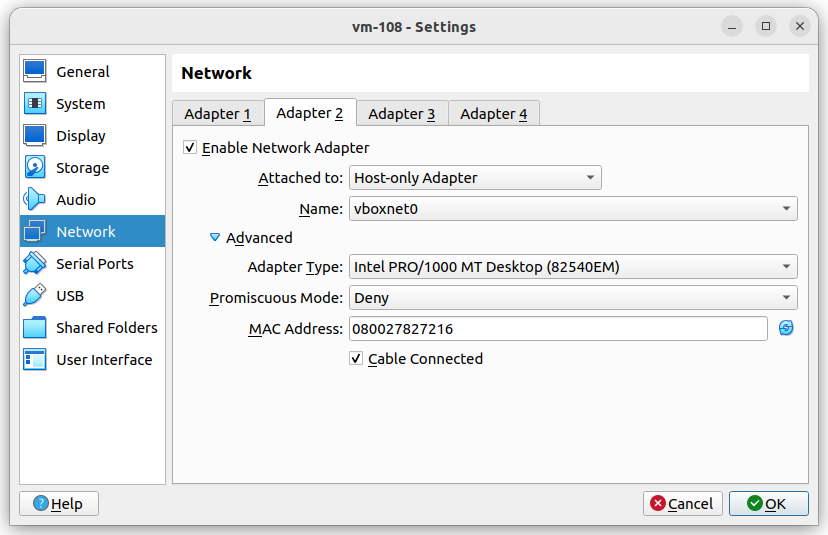The height and width of the screenshot is (535, 828).
Task: Collapse the Advanced section
Action: pos(214,238)
